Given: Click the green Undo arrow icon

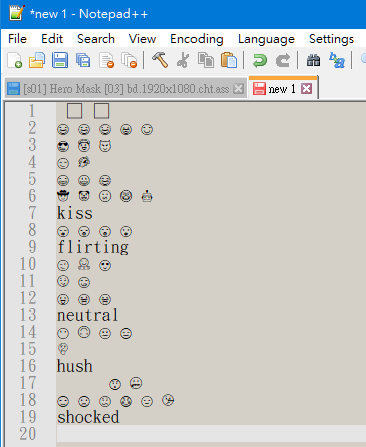Looking at the screenshot, I should (260, 61).
